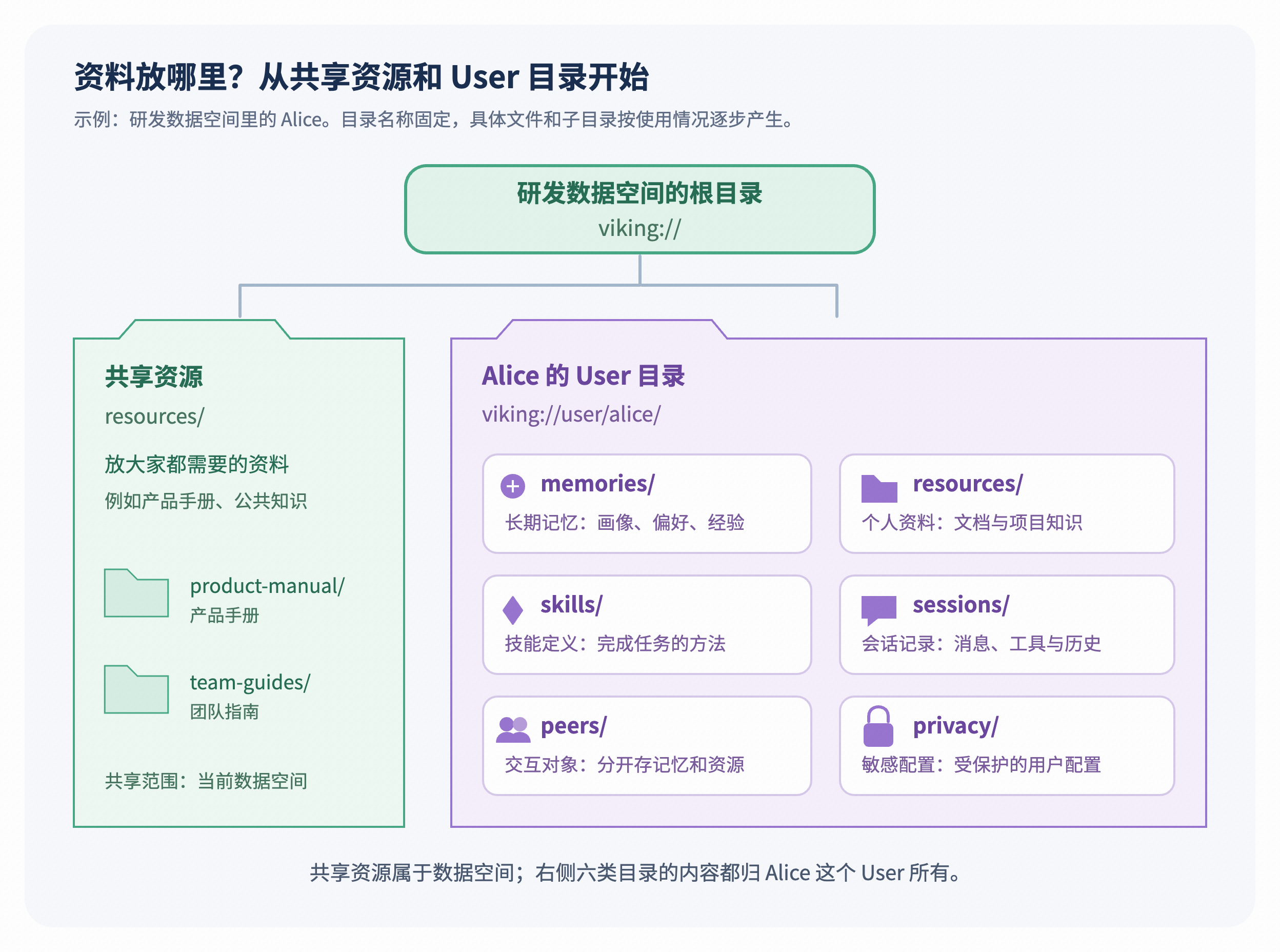The width and height of the screenshot is (1280, 952).
Task: Select the memories/ heading
Action: [597, 484]
